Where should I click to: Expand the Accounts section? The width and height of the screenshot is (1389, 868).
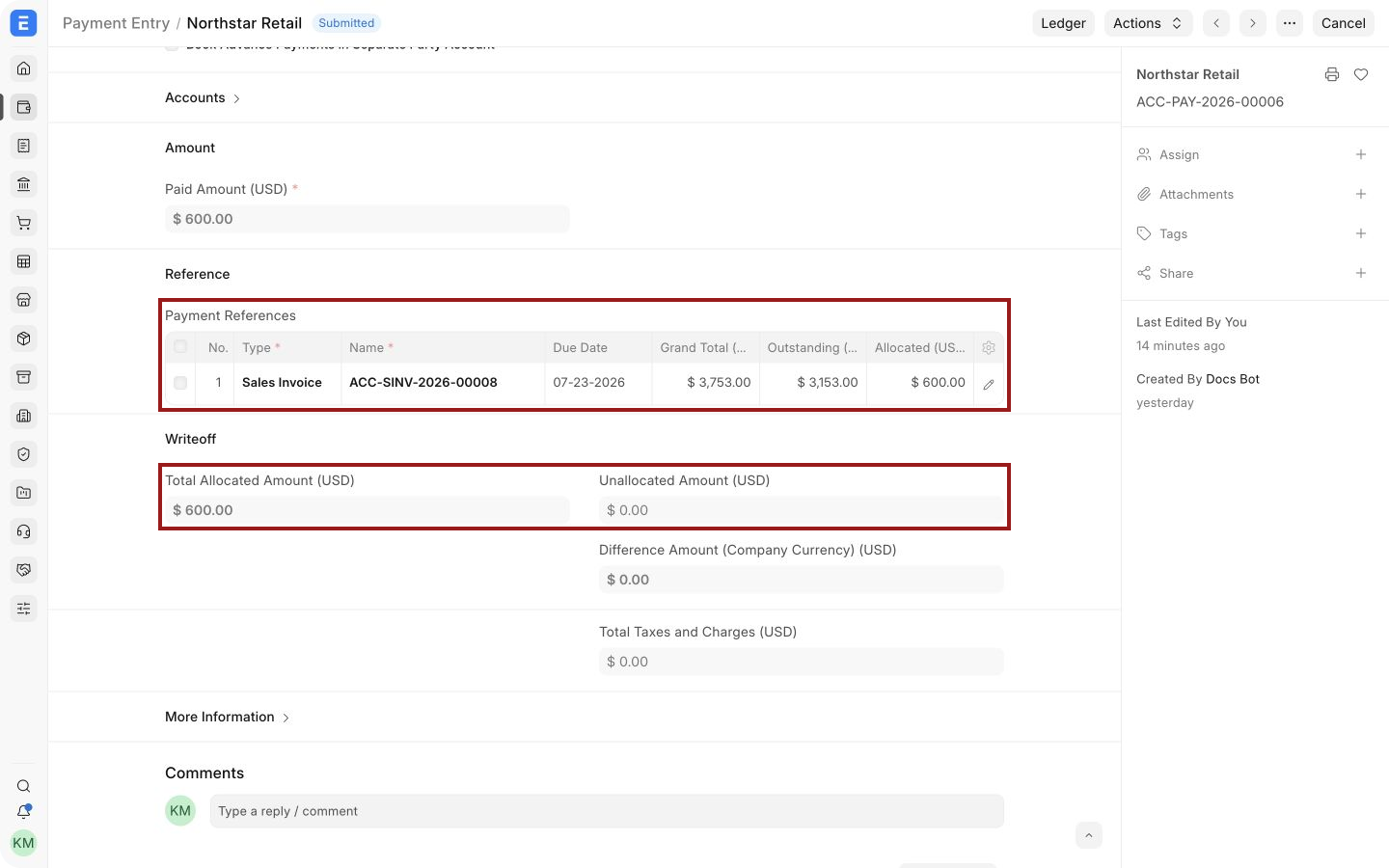tap(203, 97)
